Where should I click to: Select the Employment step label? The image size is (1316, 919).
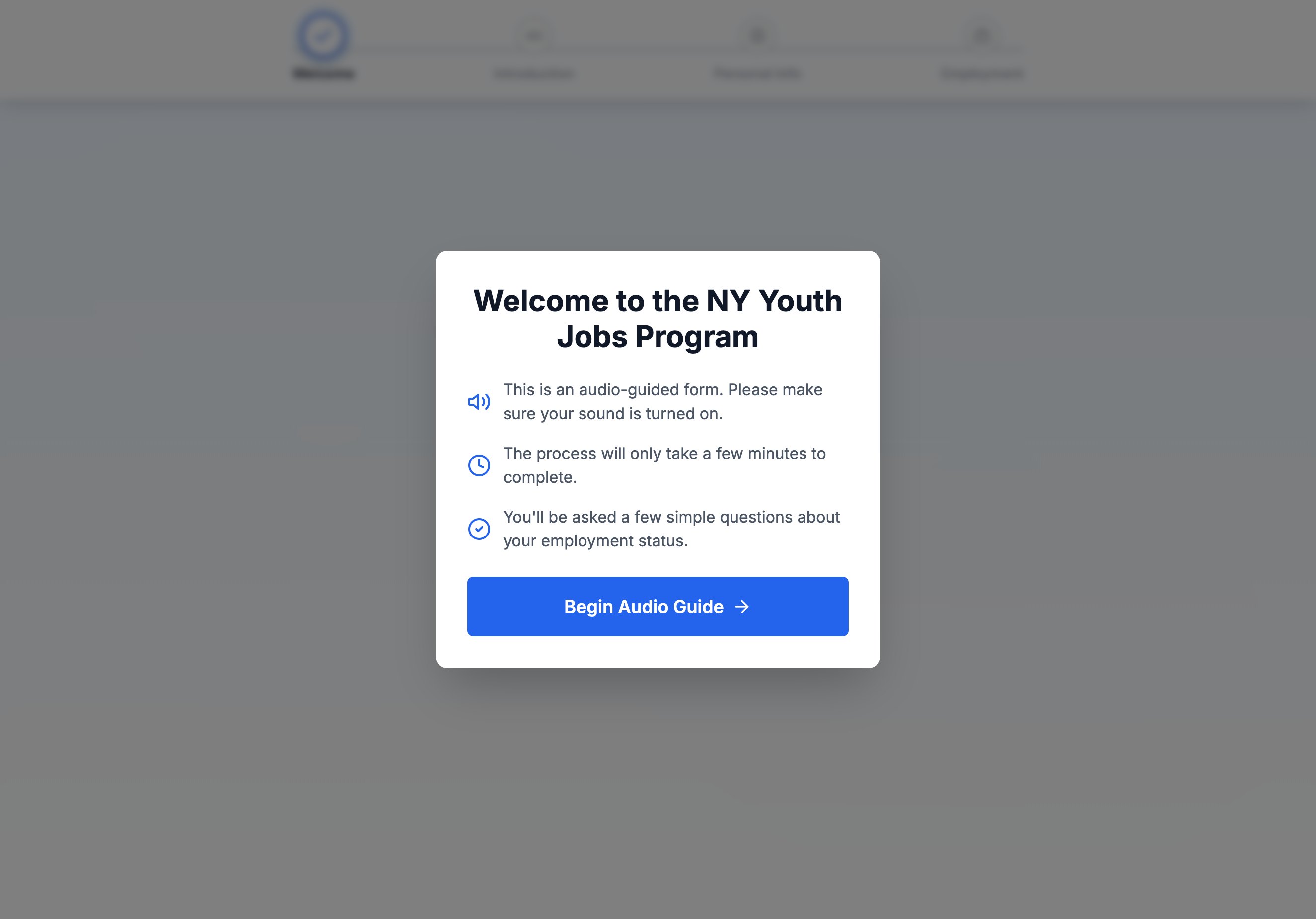(x=982, y=74)
